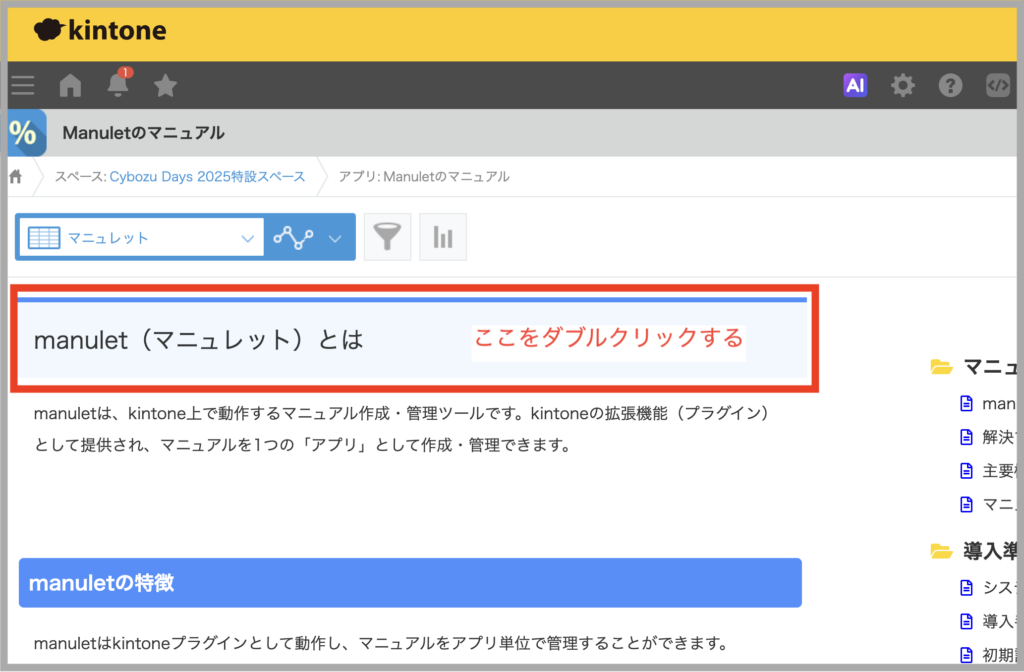Open the filter funnel icon
This screenshot has height=672, width=1024.
387,237
